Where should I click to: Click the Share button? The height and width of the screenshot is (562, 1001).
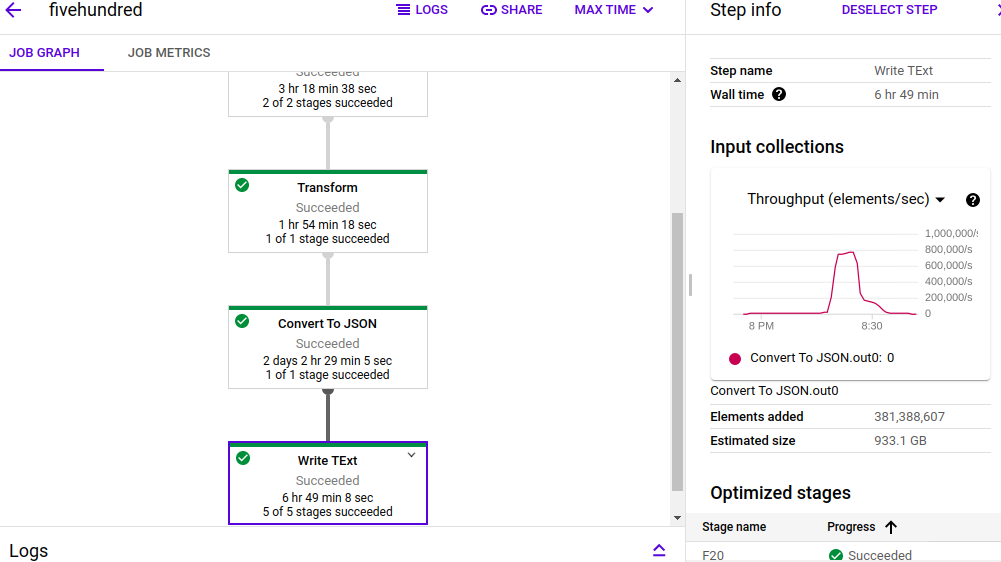pos(511,10)
